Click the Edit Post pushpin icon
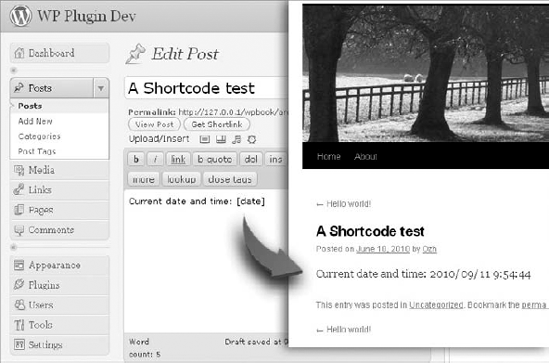 pyautogui.click(x=136, y=54)
